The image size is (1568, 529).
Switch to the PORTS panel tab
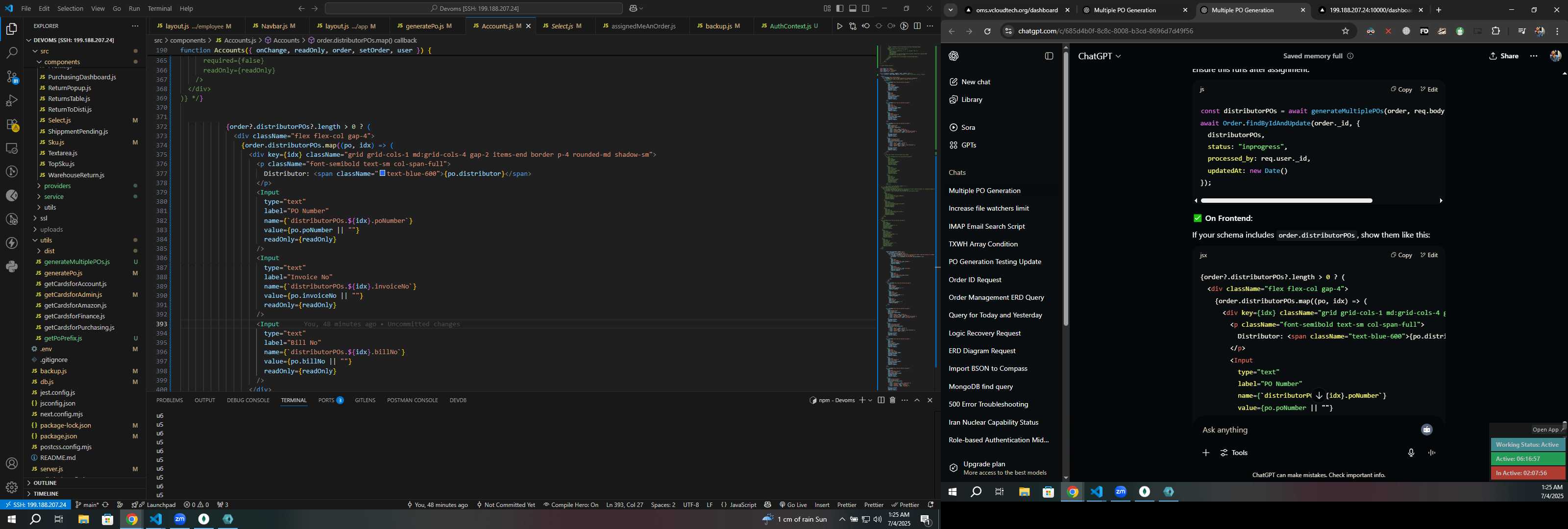click(331, 401)
